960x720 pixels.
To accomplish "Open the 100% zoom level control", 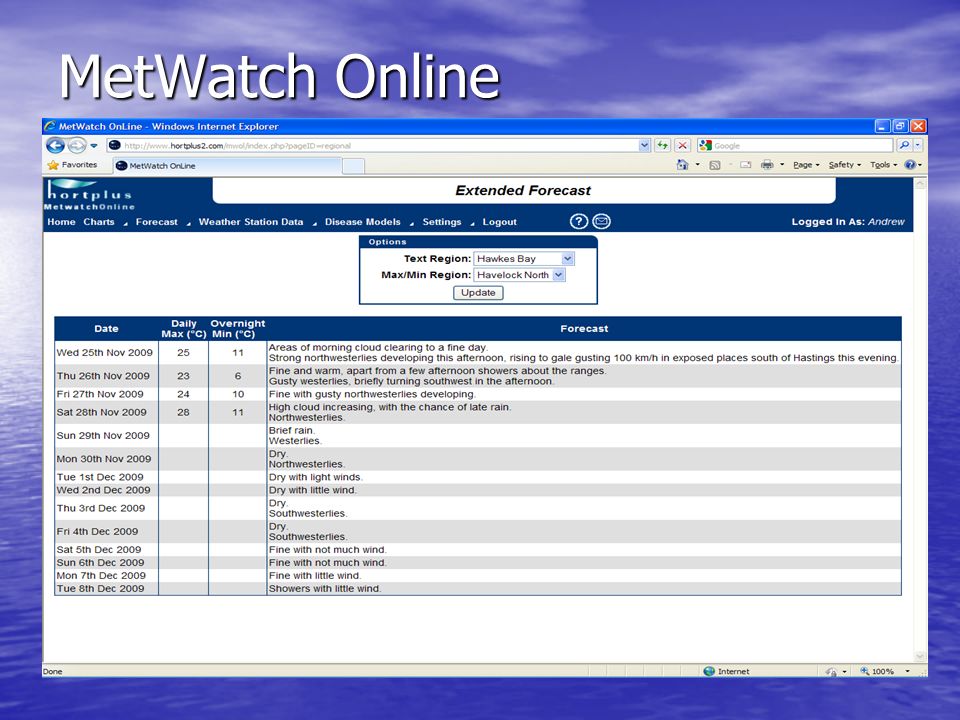I will [877, 671].
